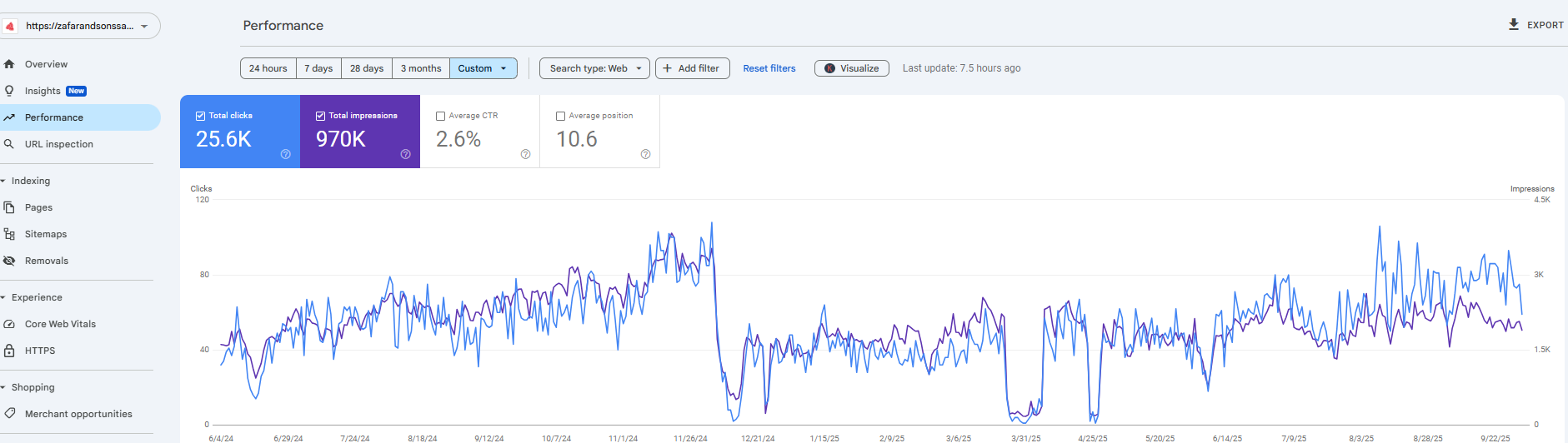The image size is (1568, 443).
Task: Click the Reset filters link
Action: click(x=769, y=68)
